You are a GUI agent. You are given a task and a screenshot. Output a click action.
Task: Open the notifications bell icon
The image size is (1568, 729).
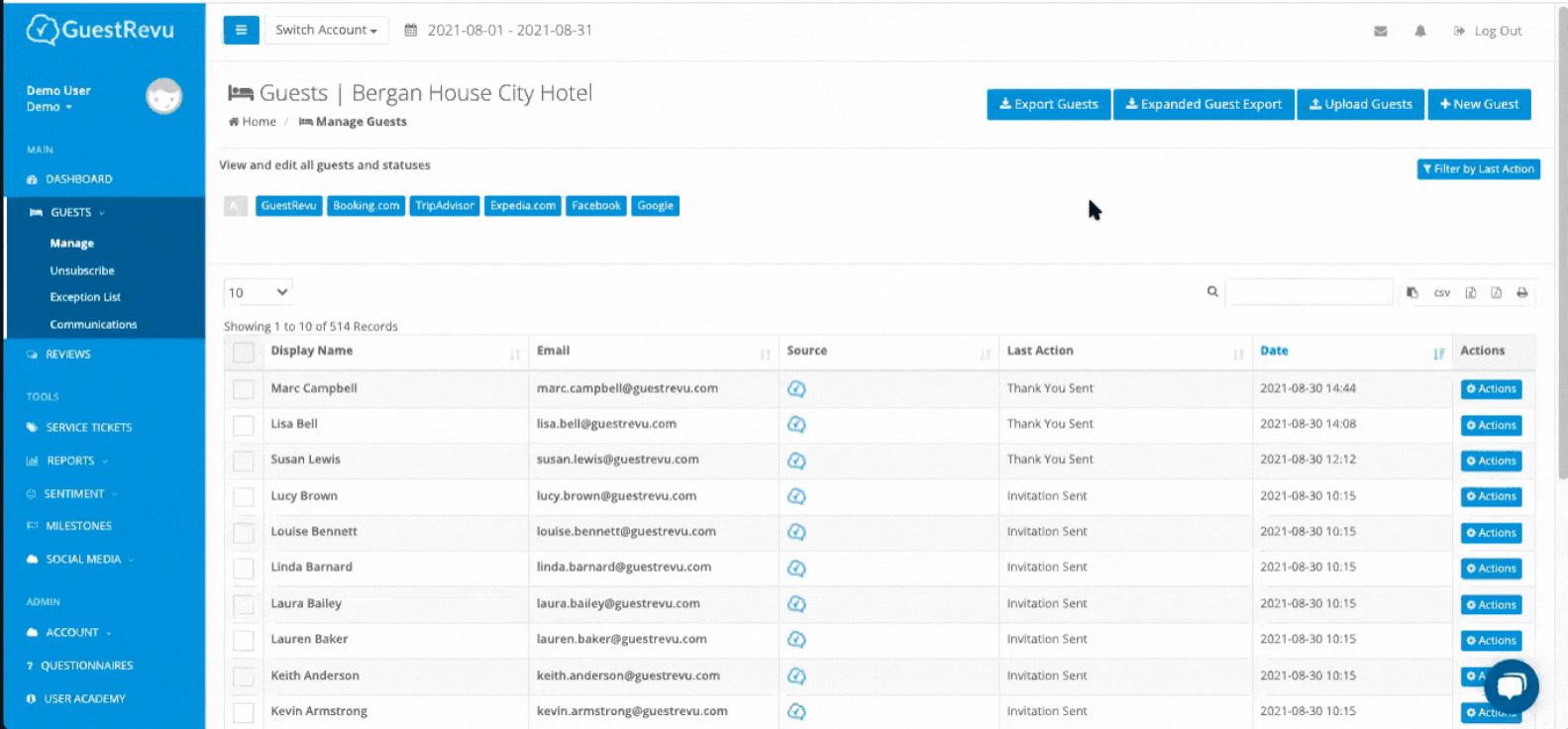(1419, 31)
